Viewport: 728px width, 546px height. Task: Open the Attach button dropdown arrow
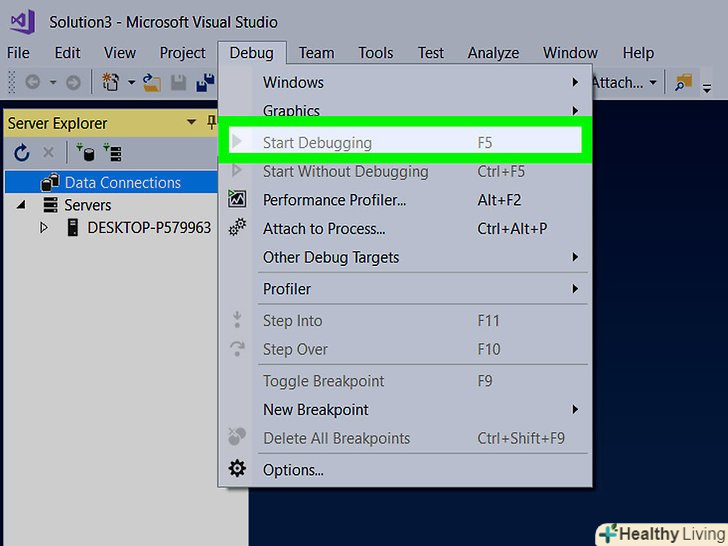(x=653, y=83)
